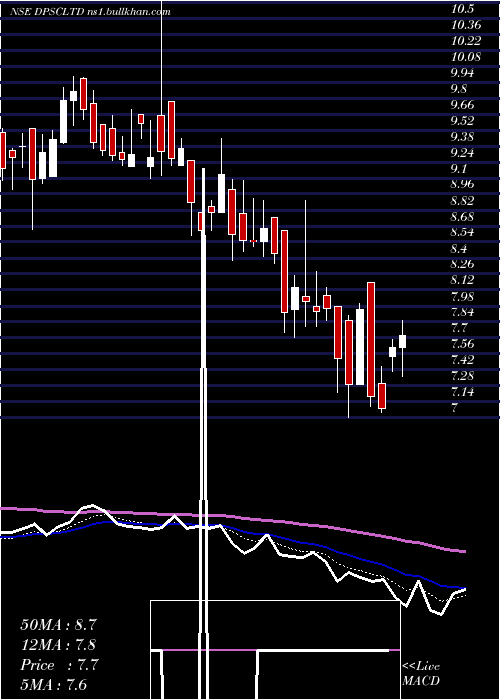The image size is (500, 700).
Task: Click the 50MA : 8.7 legend entry
Action: click(58, 625)
